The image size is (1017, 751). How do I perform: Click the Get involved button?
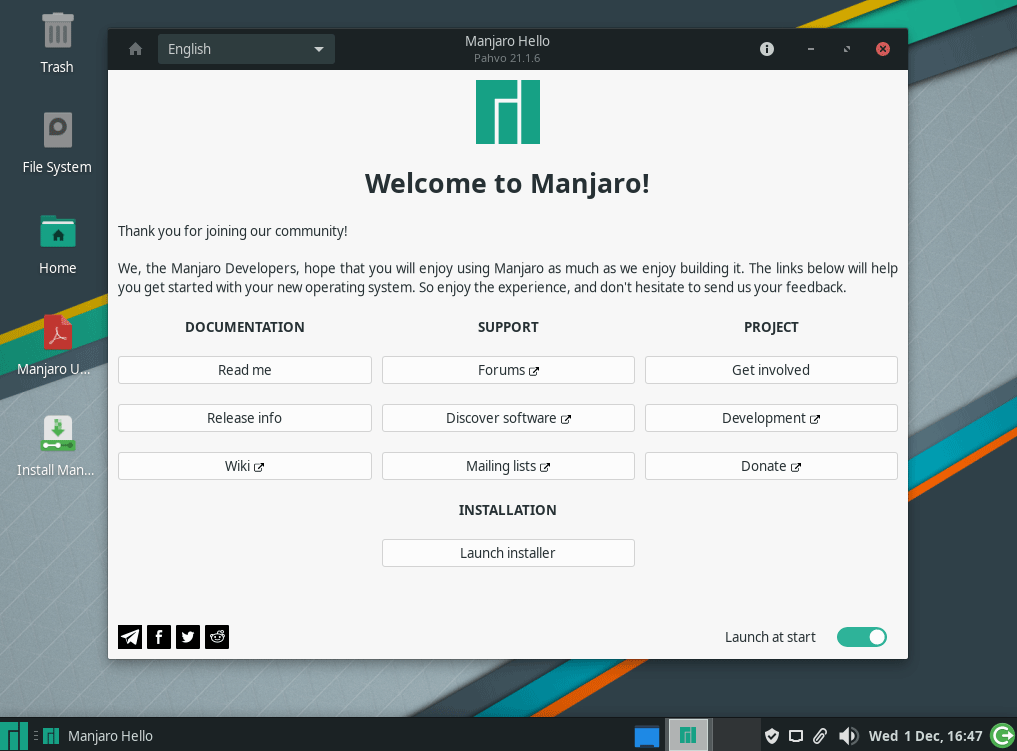click(x=771, y=370)
